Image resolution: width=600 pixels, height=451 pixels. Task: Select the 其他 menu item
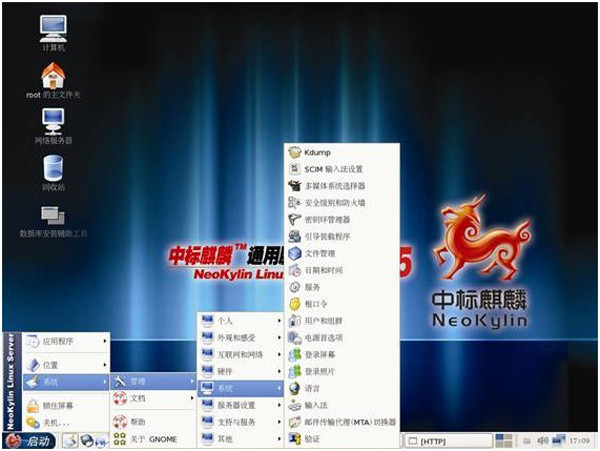tap(240, 439)
